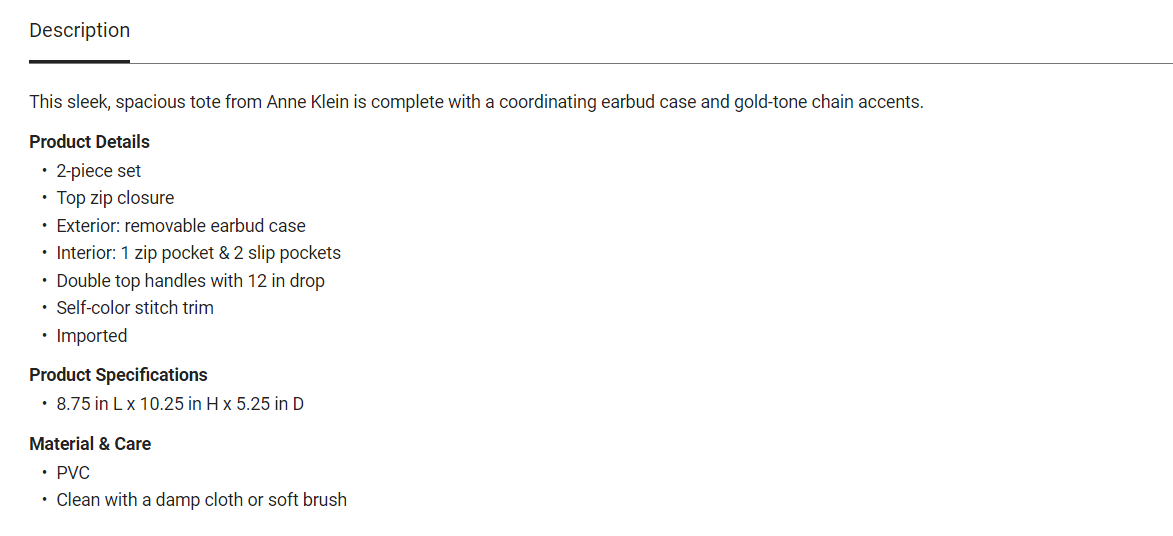The height and width of the screenshot is (536, 1173).
Task: Open the Description tab
Action: pos(80,31)
